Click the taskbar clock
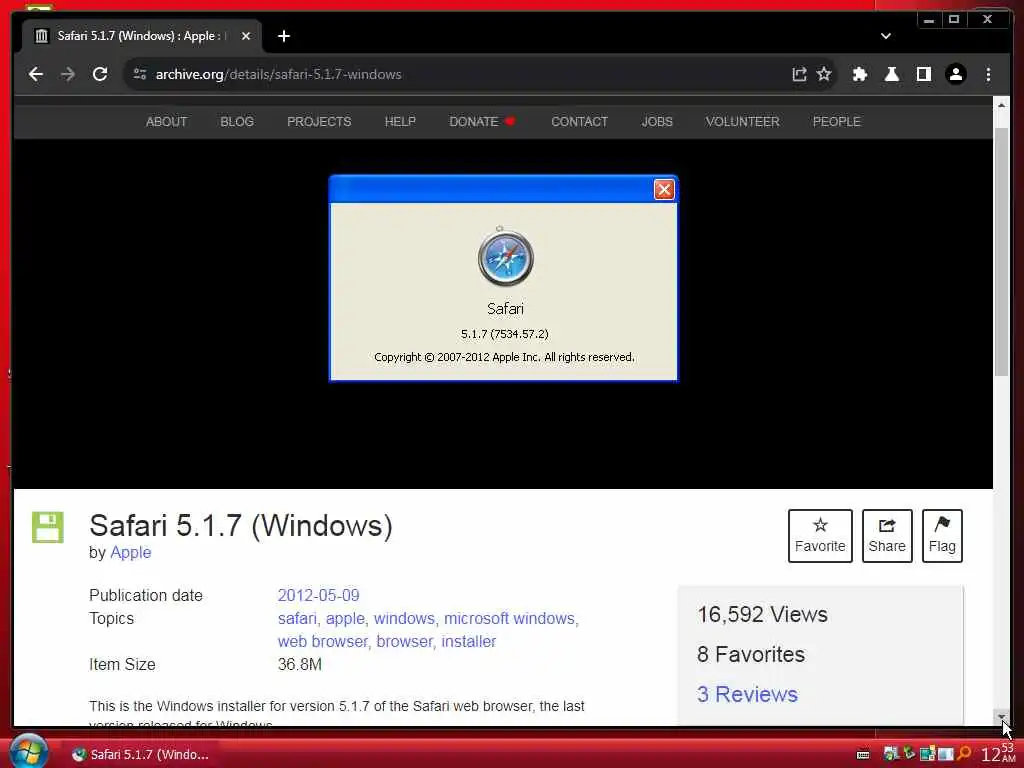 tap(999, 753)
